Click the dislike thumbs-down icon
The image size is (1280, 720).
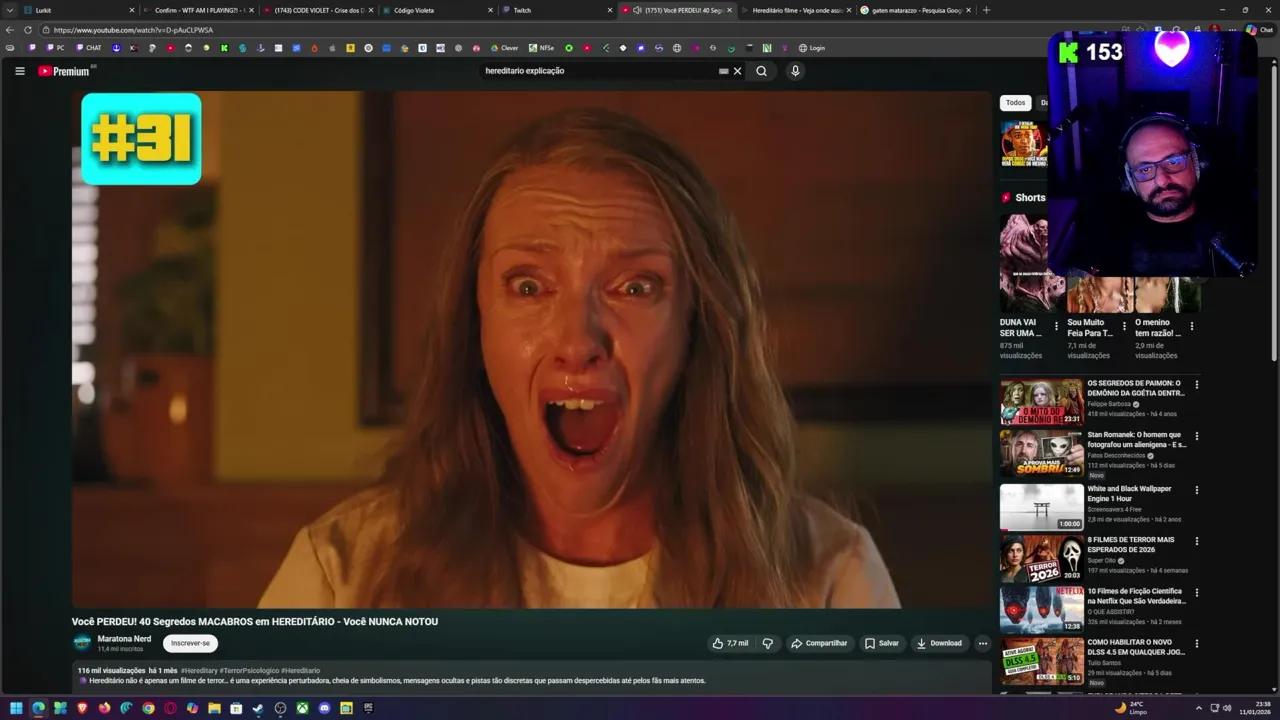click(767, 643)
